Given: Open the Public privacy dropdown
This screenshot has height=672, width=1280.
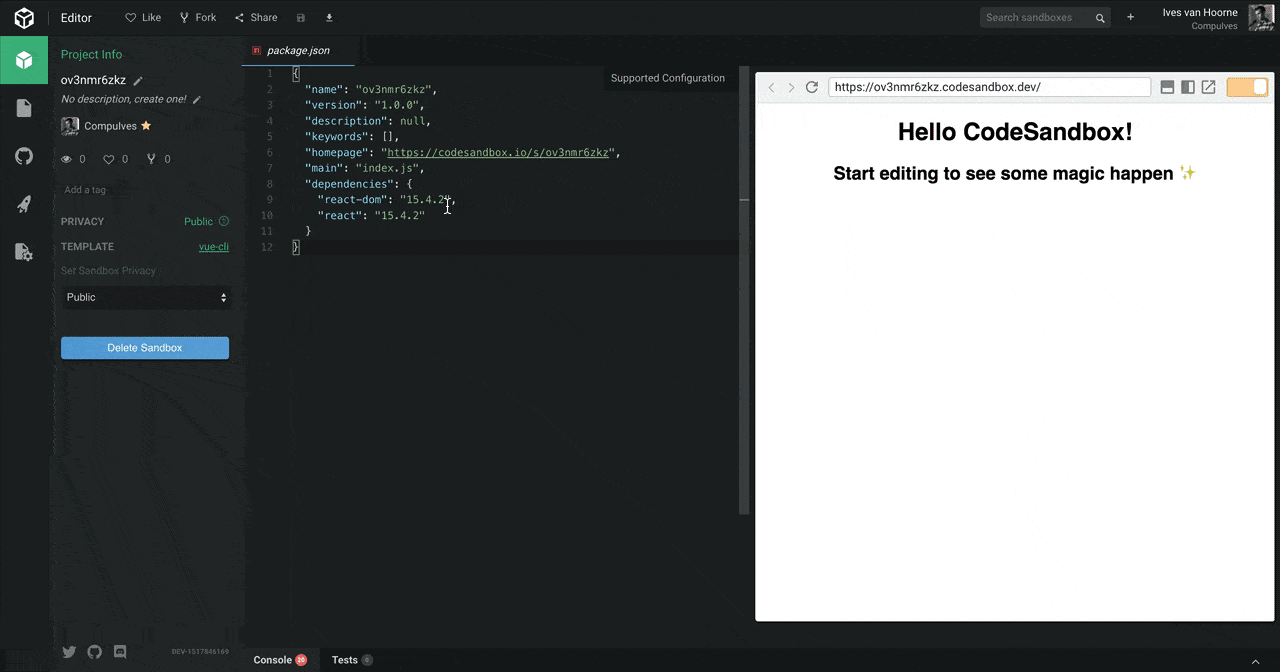Looking at the screenshot, I should [x=145, y=297].
